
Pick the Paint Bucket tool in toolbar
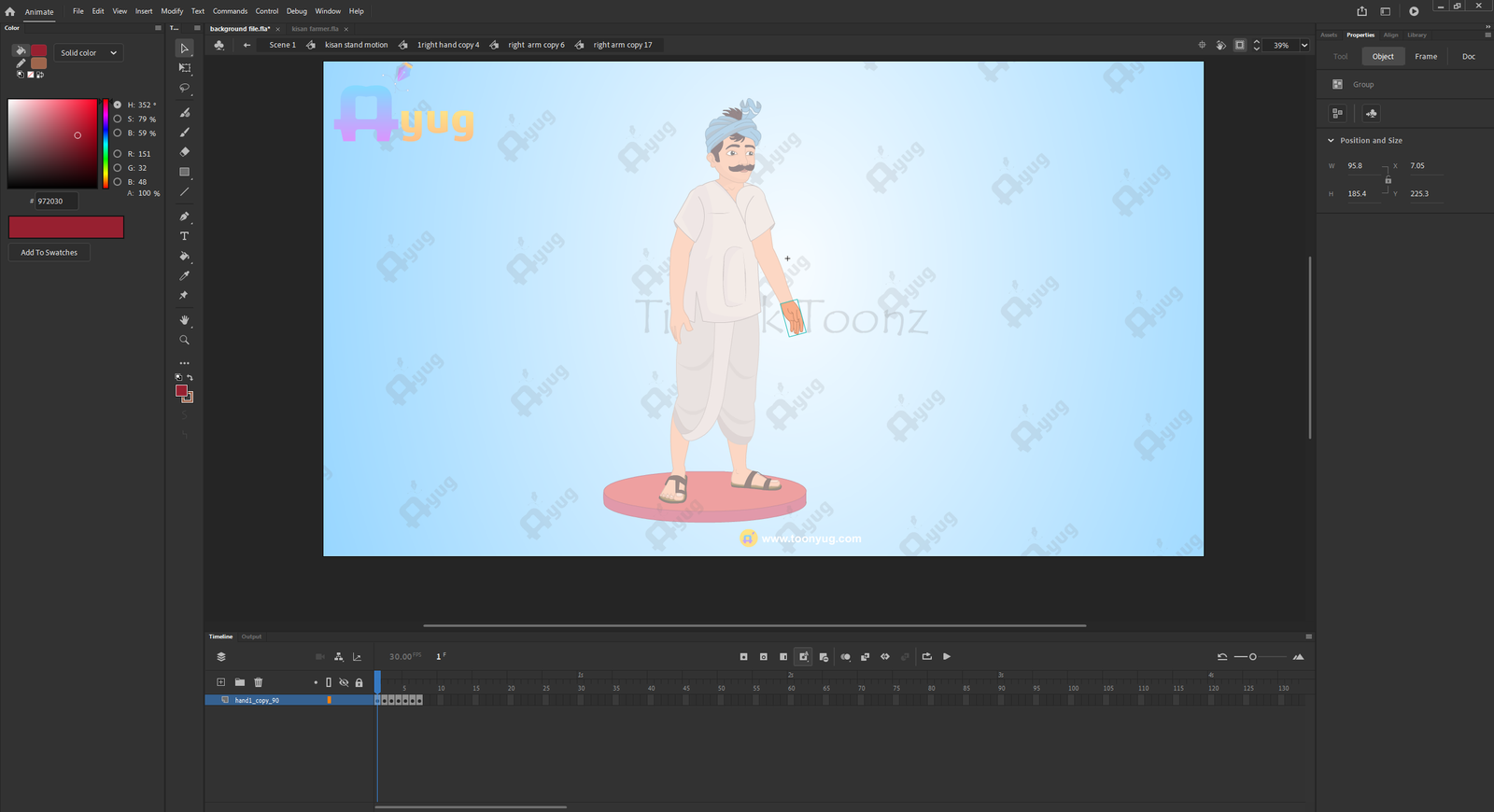(184, 256)
